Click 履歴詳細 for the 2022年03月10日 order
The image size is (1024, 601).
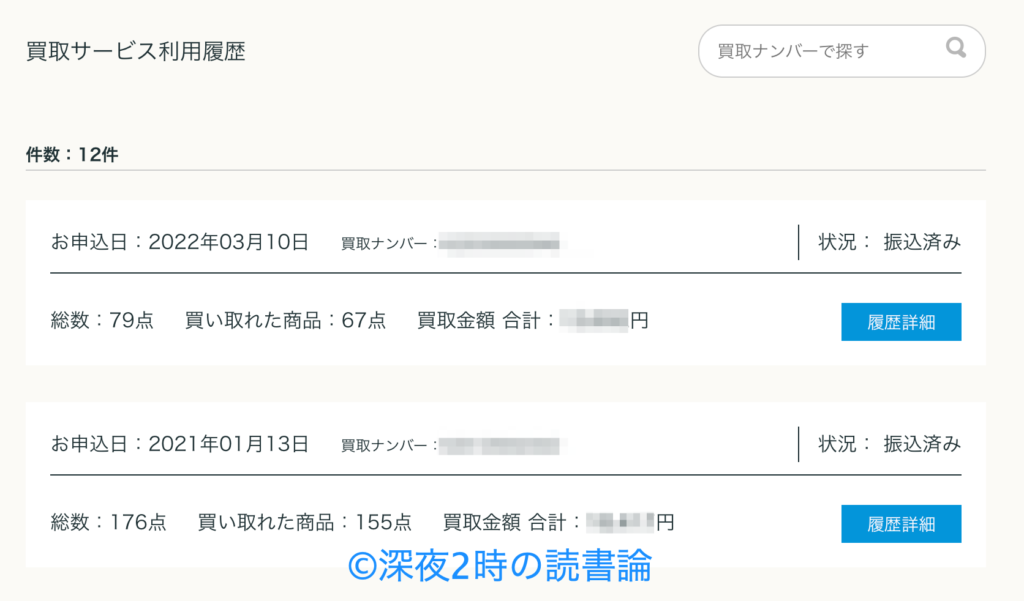(901, 321)
